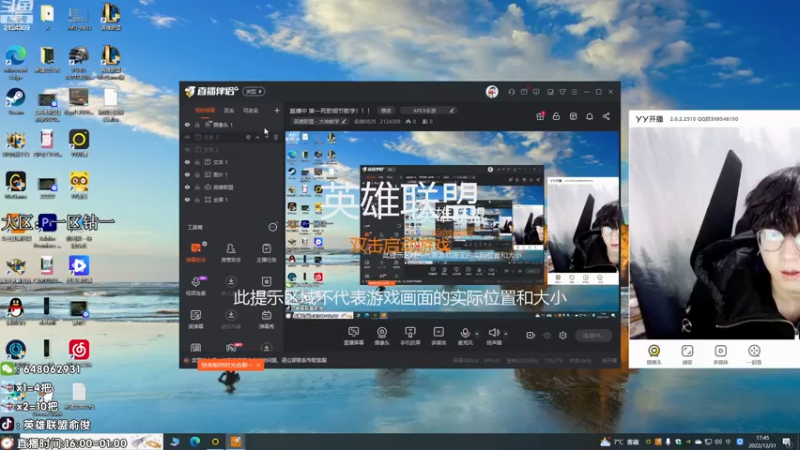The width and height of the screenshot is (800, 450).
Task: Move layer 文本 3 up with arrow
Action: [x=258, y=137]
